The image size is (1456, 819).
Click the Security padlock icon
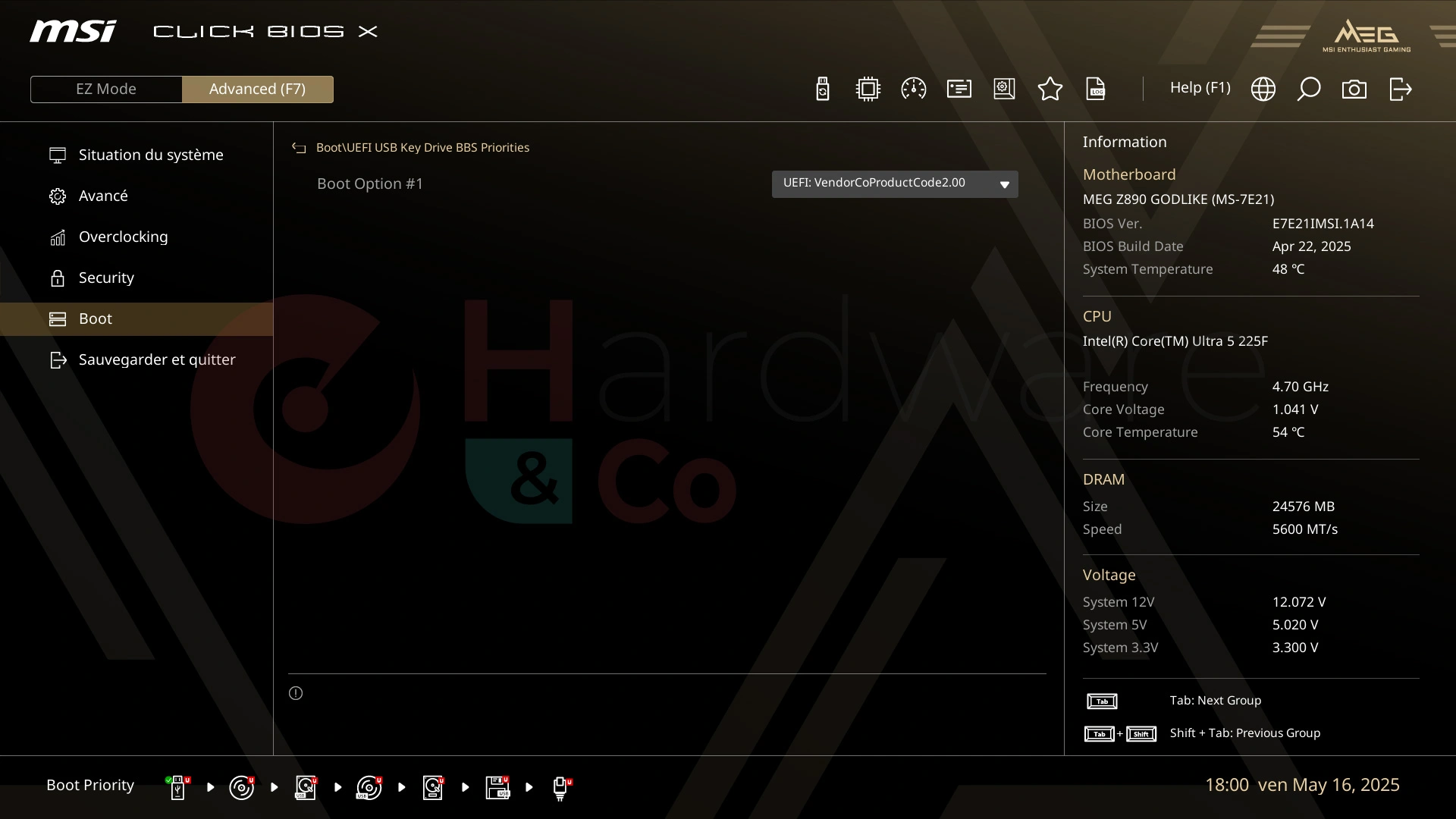[x=58, y=278]
